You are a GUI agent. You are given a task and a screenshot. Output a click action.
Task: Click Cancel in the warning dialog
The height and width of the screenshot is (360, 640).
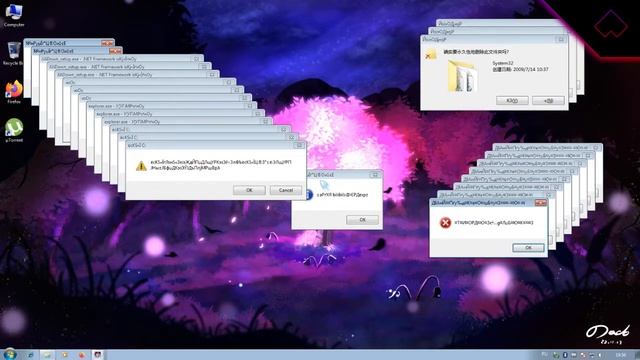click(286, 190)
